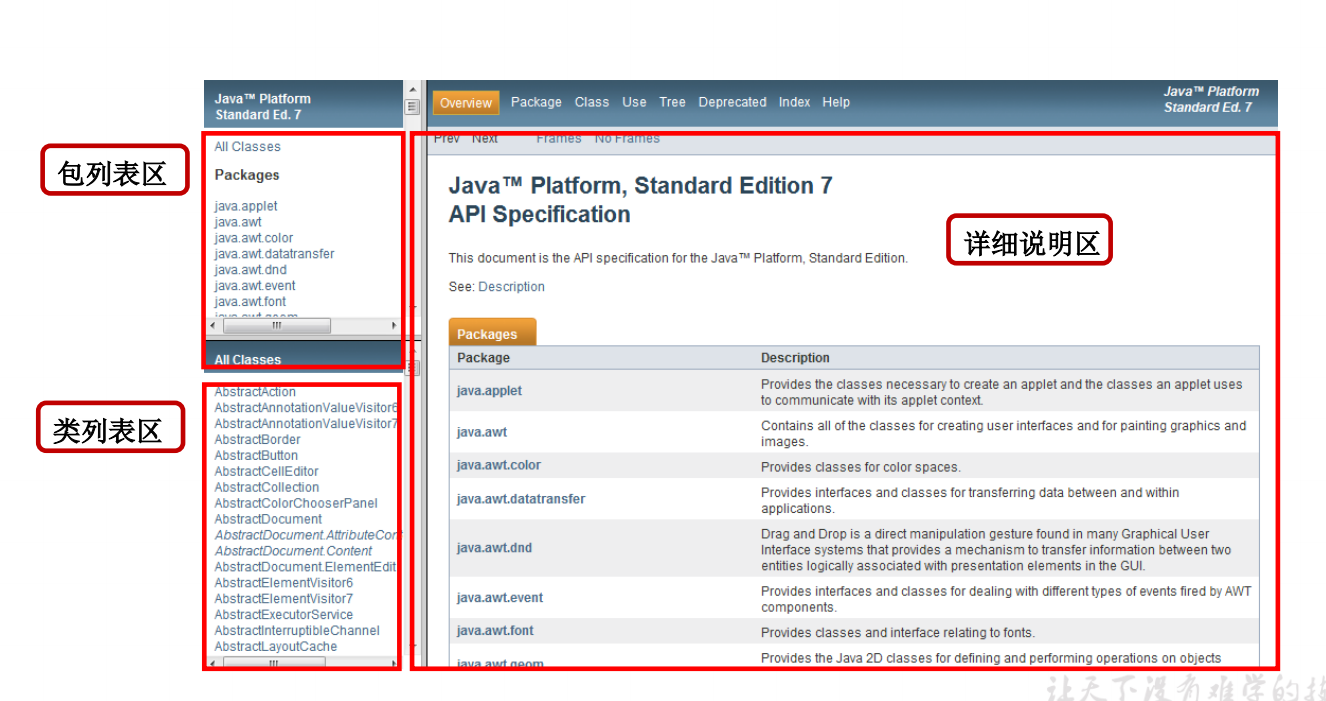Screen dimensions: 1326x701
Task: Click the 'API Specification' heading
Action: (539, 215)
